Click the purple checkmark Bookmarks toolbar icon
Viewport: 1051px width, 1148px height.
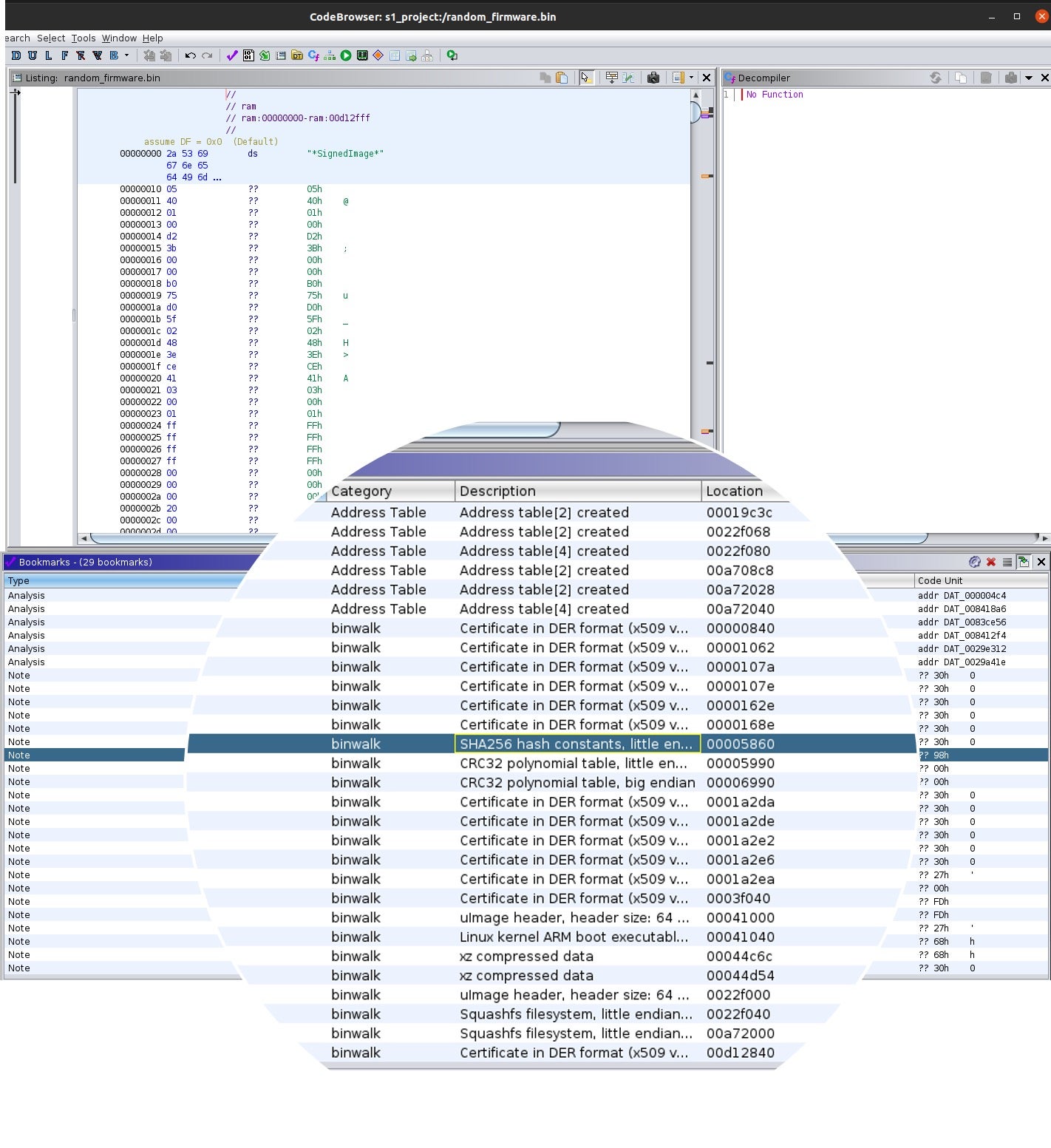[x=232, y=55]
